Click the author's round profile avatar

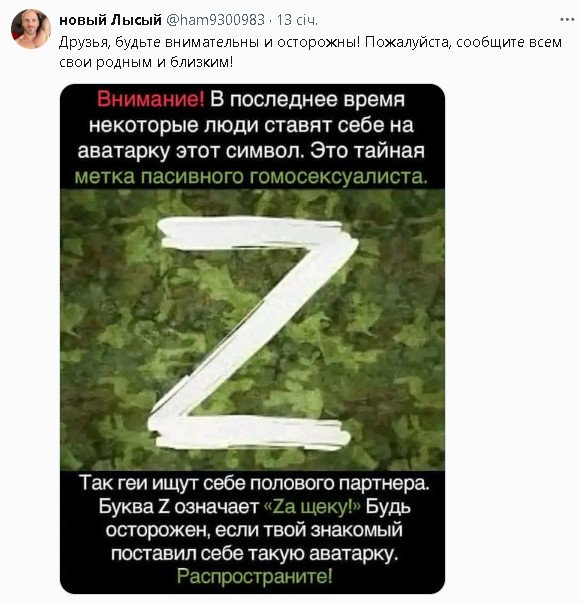[31, 29]
